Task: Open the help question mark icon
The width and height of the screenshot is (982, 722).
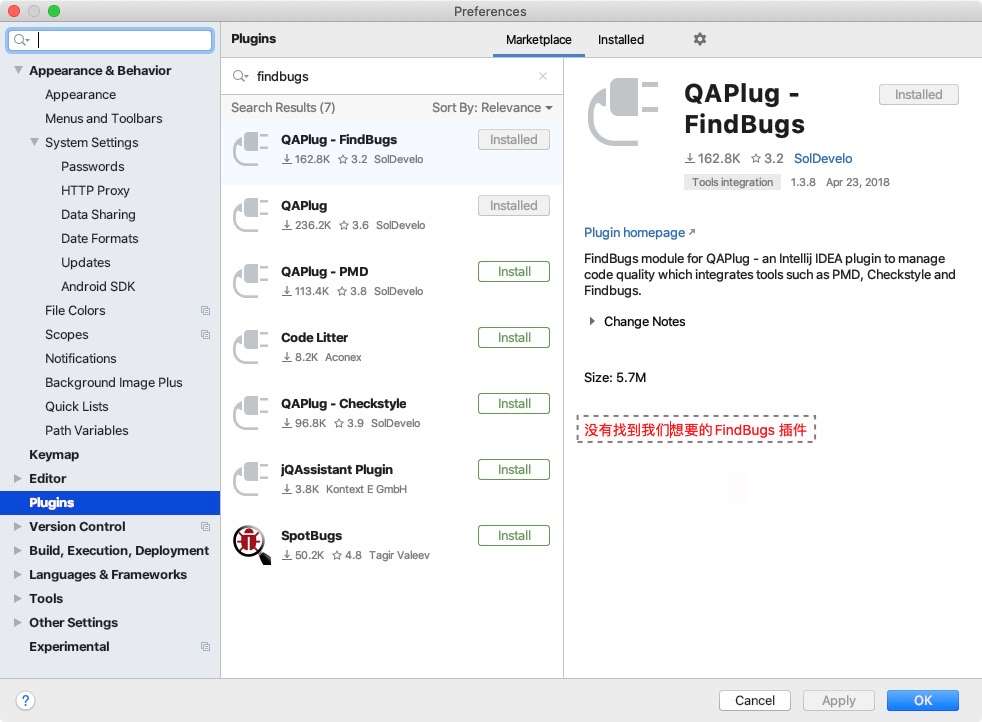Action: tap(25, 700)
